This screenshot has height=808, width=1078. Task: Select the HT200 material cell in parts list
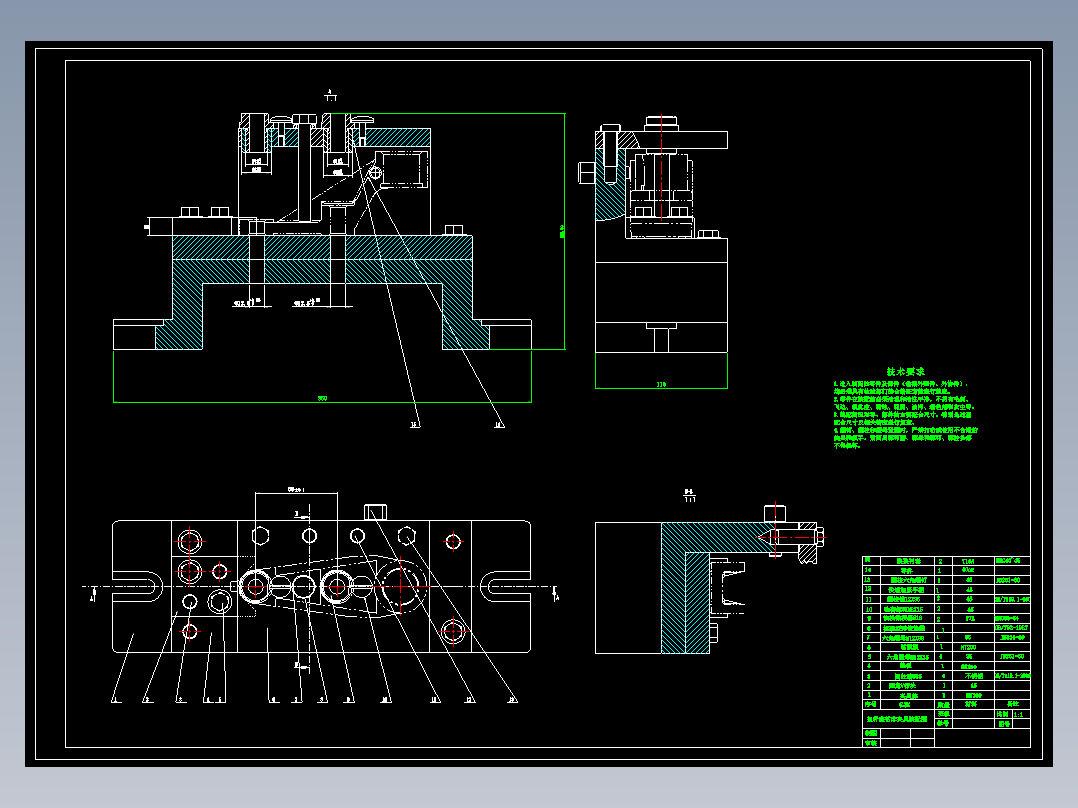click(x=969, y=648)
